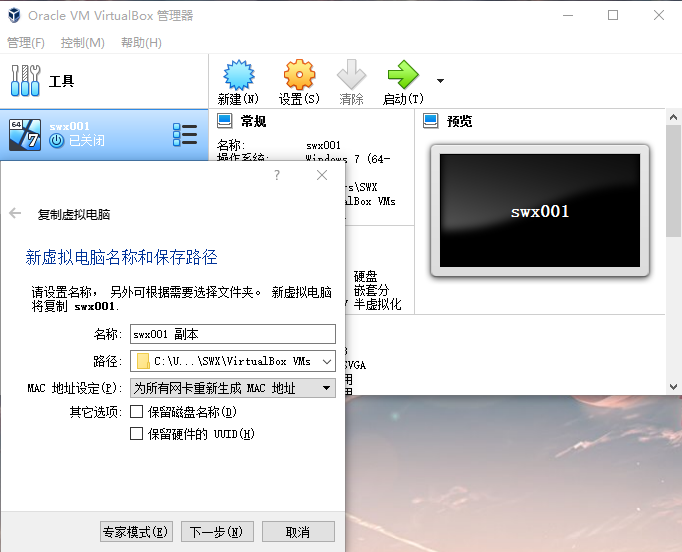
Task: Open the Tools (工具) icon
Action: coord(25,81)
